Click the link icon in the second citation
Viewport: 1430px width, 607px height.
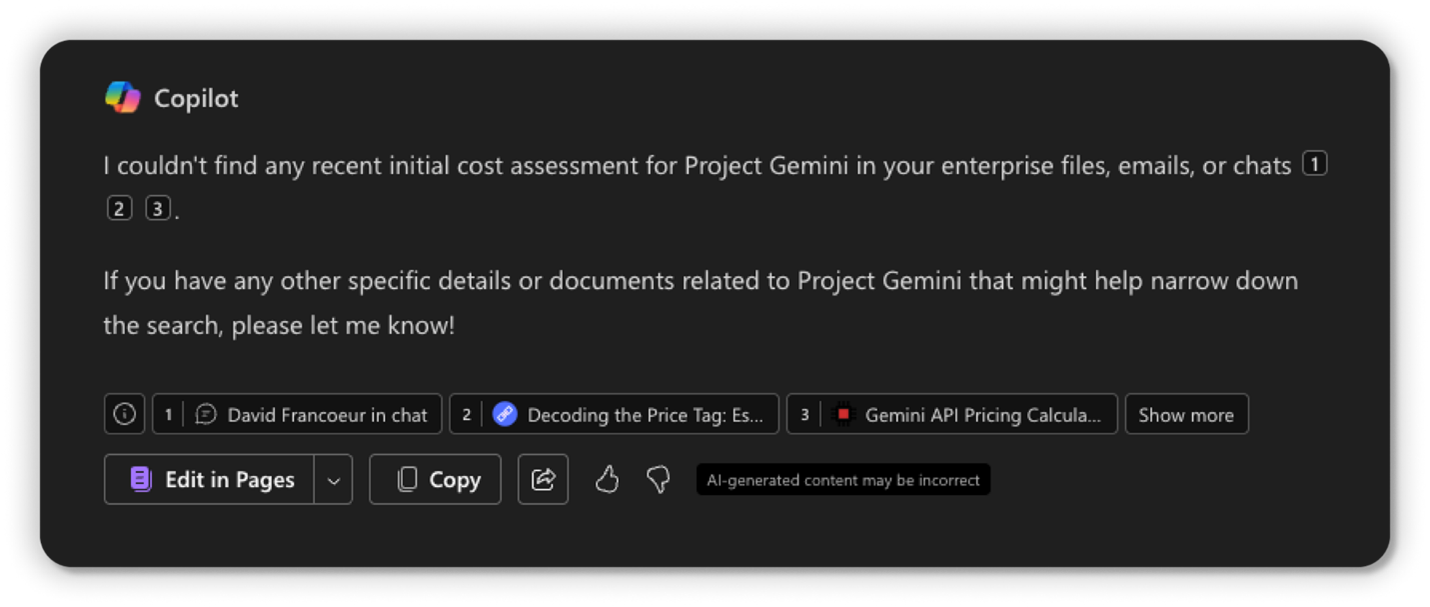[x=504, y=413]
